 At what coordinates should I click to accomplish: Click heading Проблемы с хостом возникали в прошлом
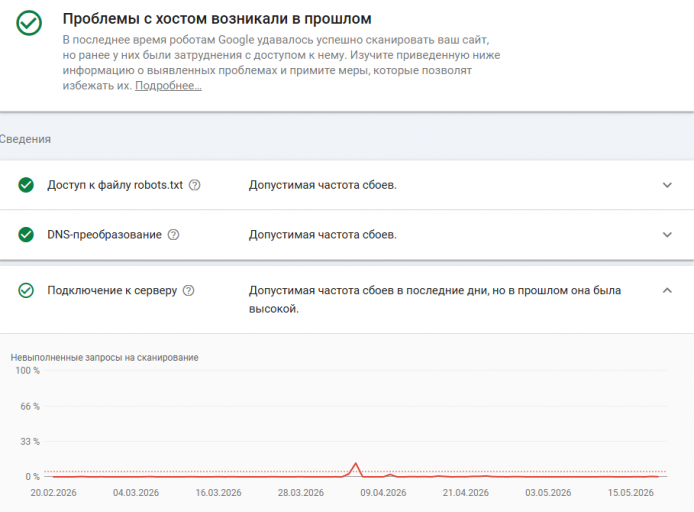pos(217,19)
